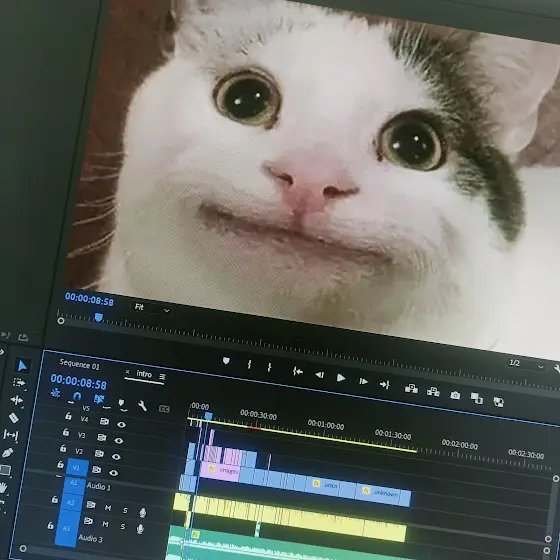This screenshot has width=560, height=560.
Task: Hide track V1 output with eye
Action: tap(114, 473)
